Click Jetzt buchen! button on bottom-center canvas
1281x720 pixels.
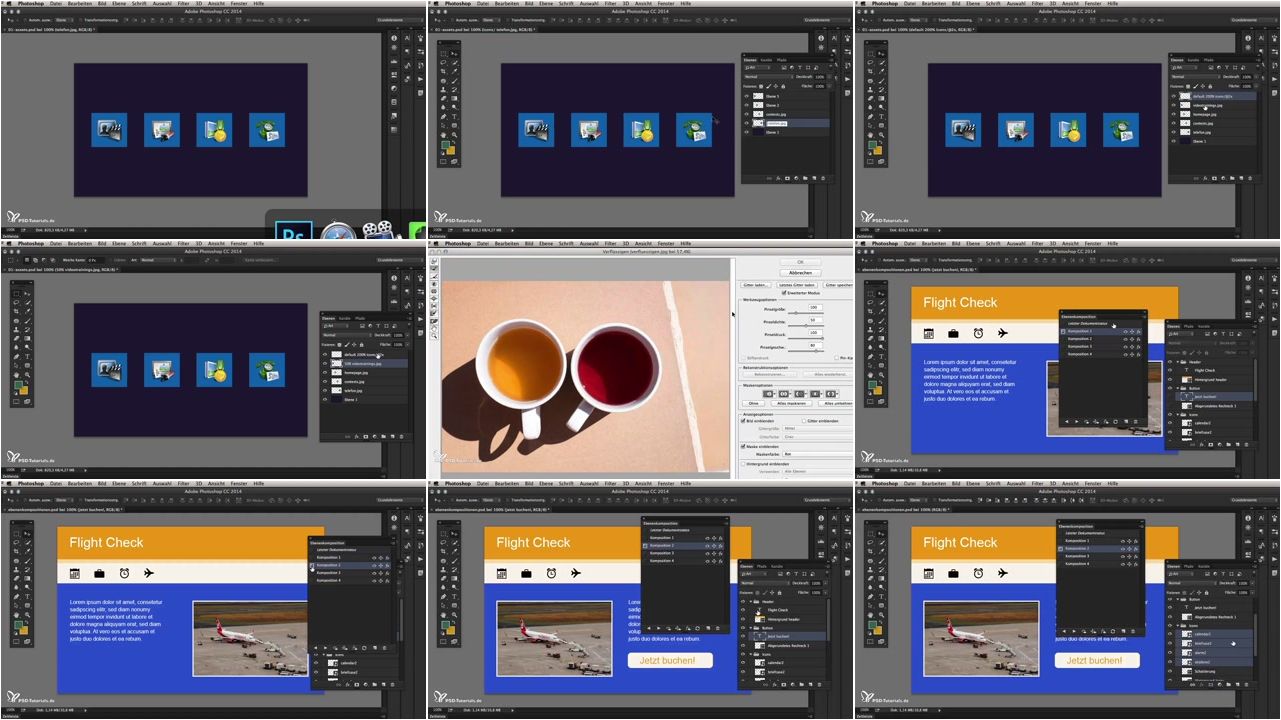[670, 660]
